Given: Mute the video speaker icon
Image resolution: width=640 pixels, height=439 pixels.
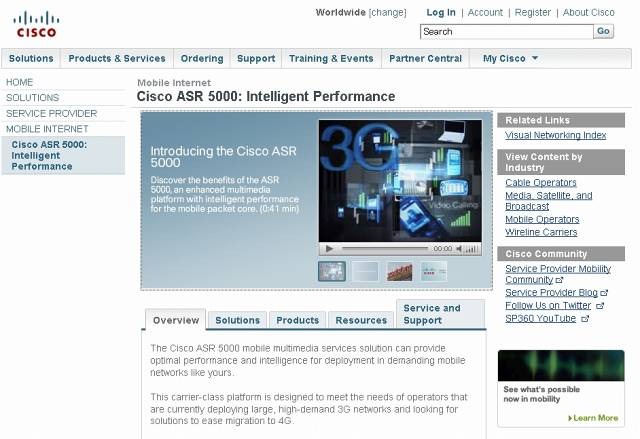Looking at the screenshot, I should pos(459,248).
